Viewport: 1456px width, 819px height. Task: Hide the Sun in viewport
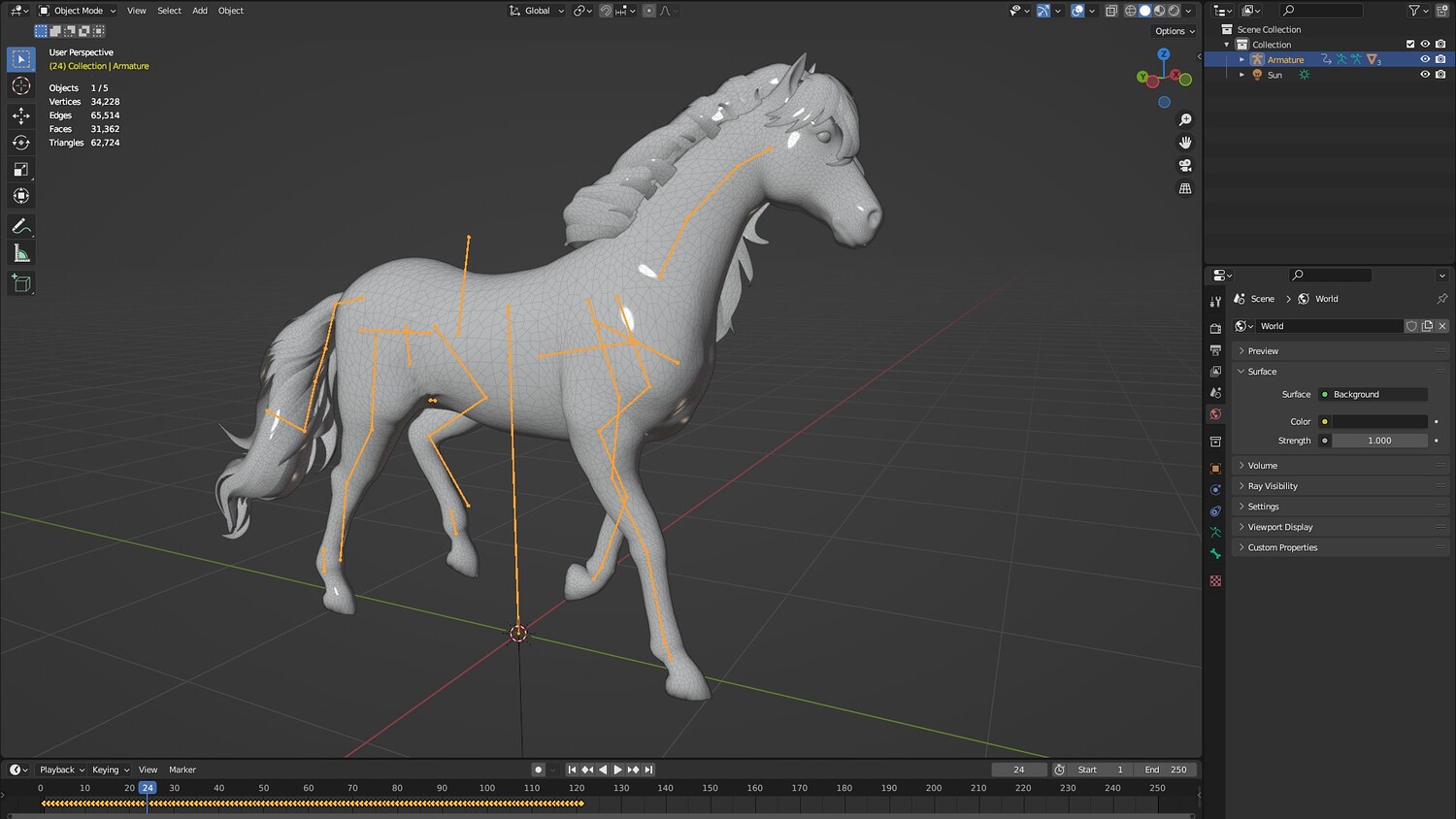pos(1425,75)
